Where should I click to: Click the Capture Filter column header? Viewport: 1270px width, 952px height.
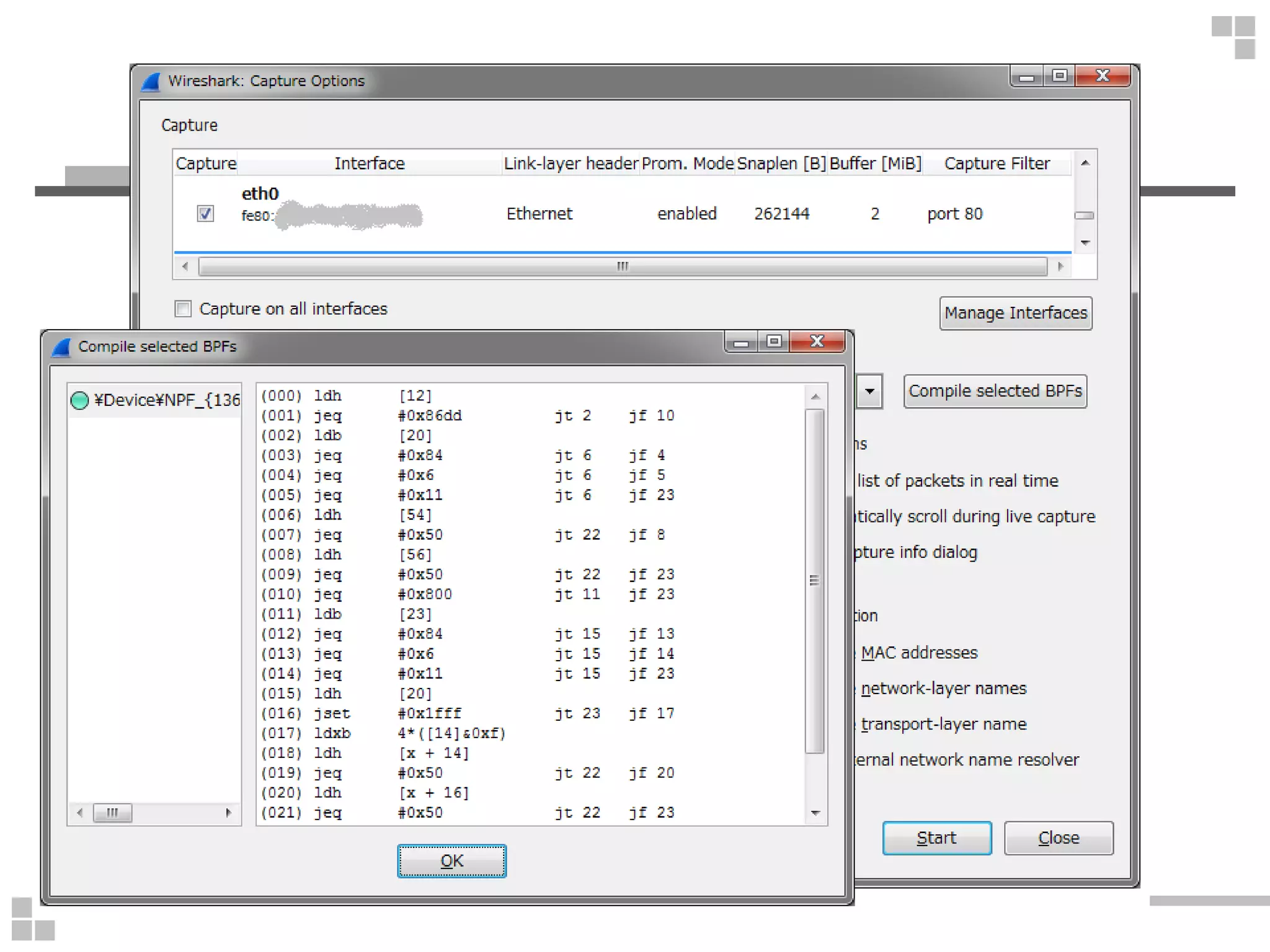[997, 164]
